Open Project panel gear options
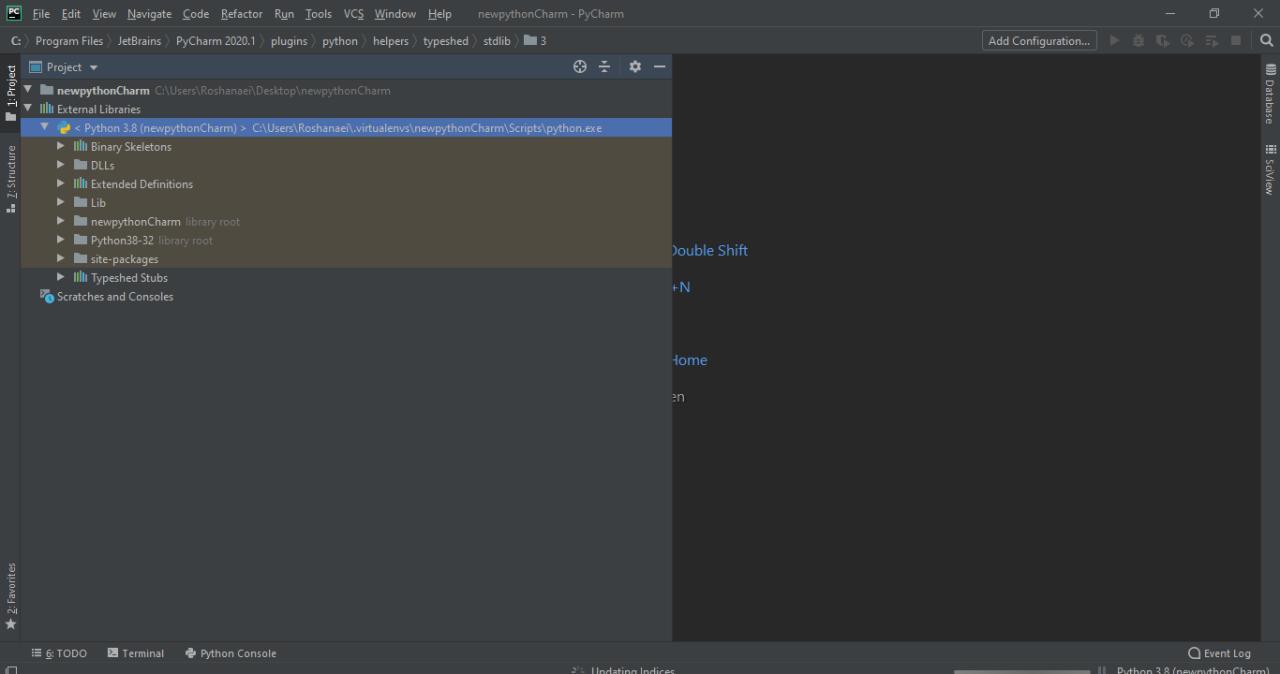The width and height of the screenshot is (1280, 674). (635, 67)
